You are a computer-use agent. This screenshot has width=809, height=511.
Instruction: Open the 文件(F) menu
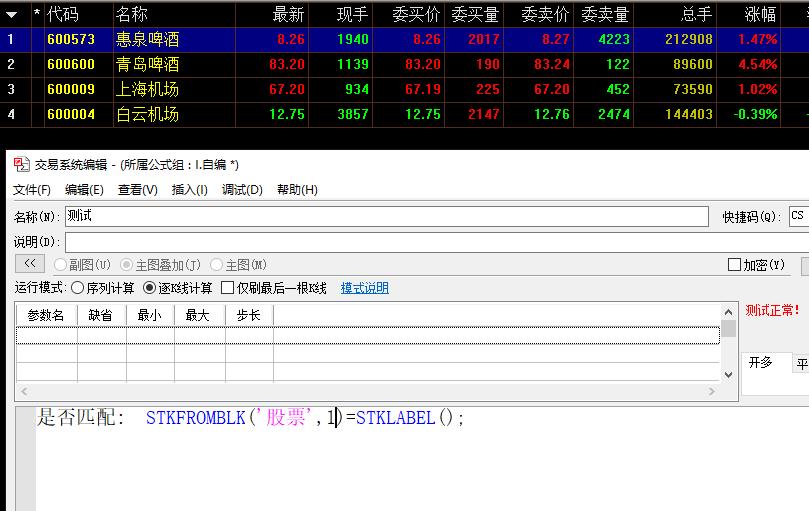coord(31,190)
